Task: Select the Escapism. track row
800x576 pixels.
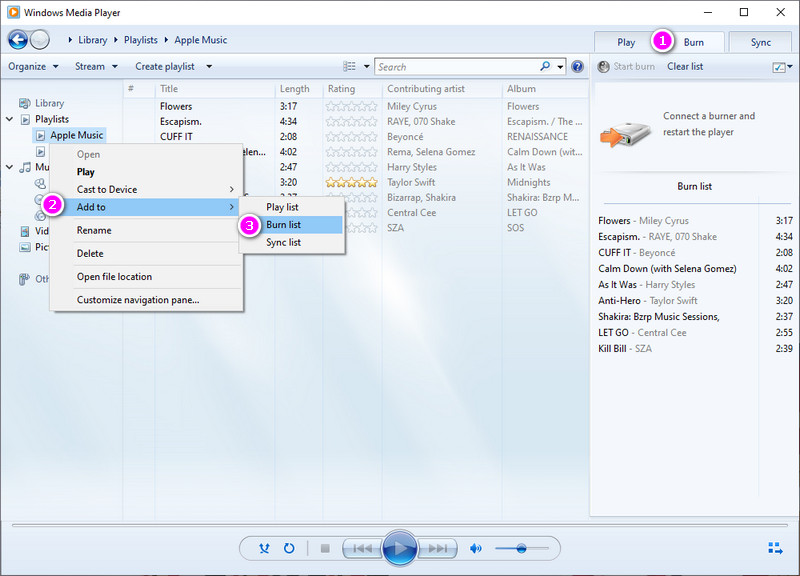Action: 356,121
